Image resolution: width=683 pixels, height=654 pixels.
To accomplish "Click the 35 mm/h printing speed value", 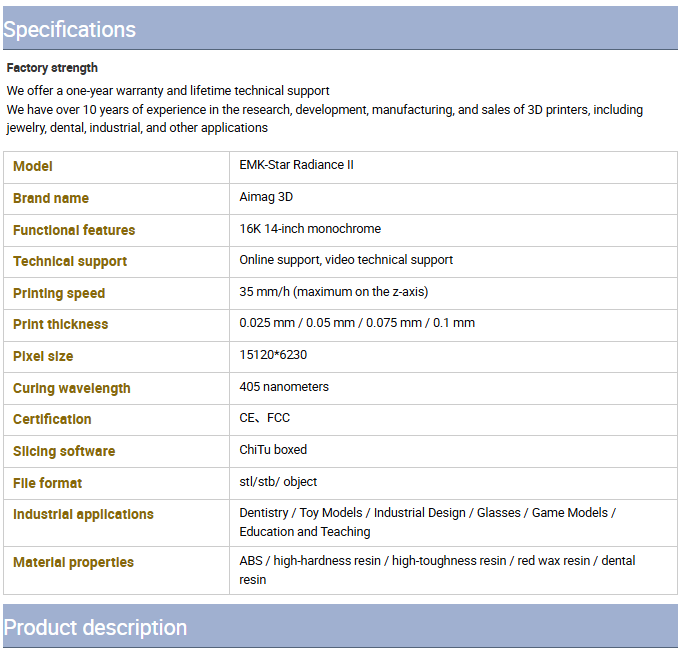I will pyautogui.click(x=334, y=291).
